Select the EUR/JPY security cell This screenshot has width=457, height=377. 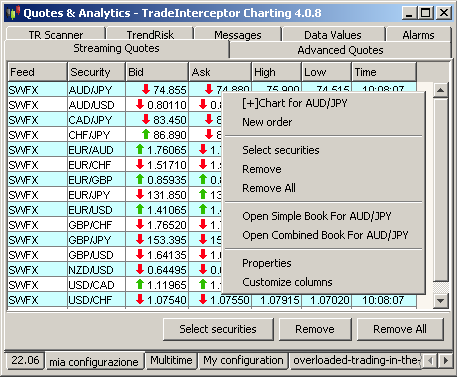(96, 195)
